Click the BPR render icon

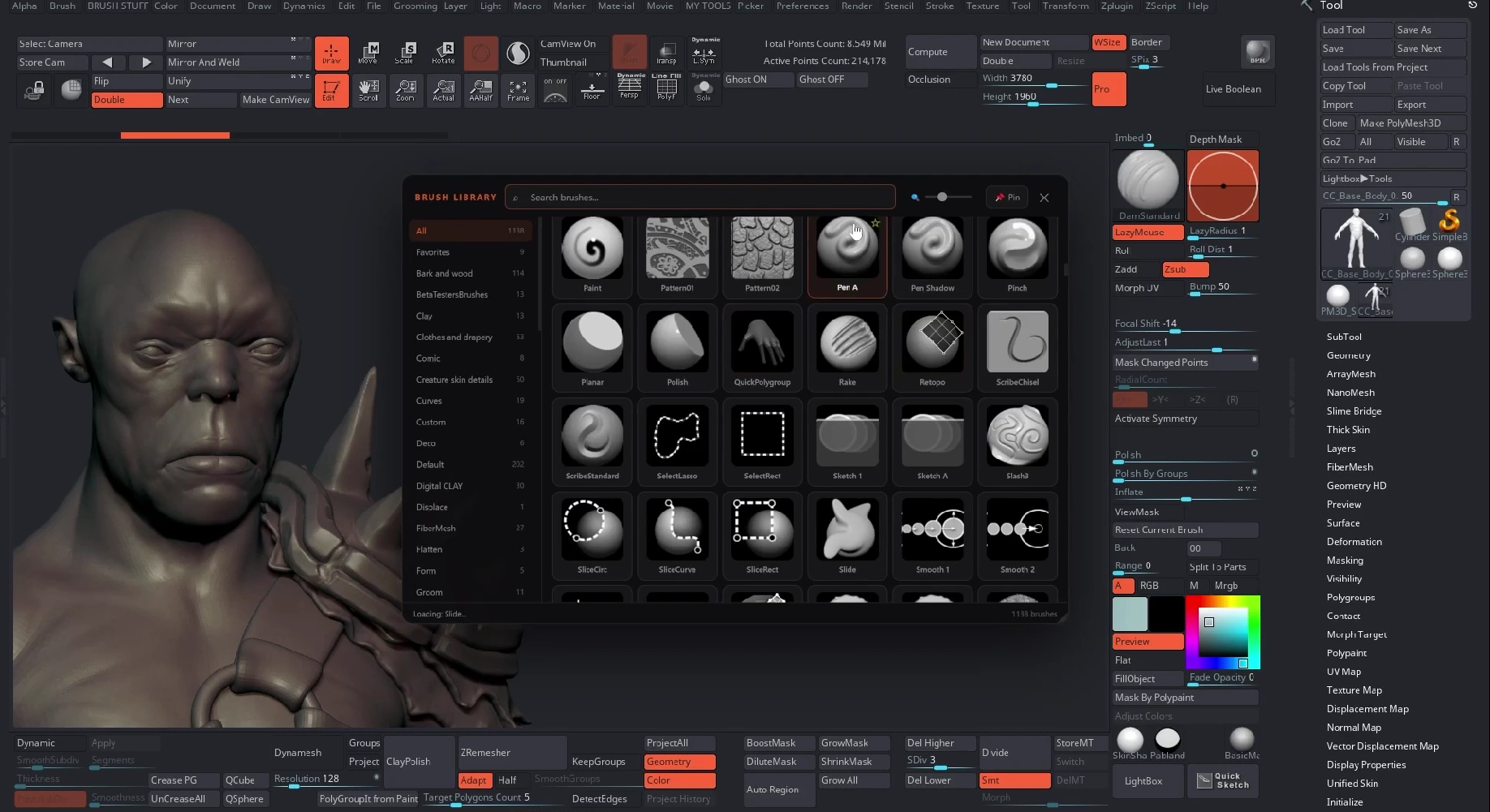click(1257, 52)
